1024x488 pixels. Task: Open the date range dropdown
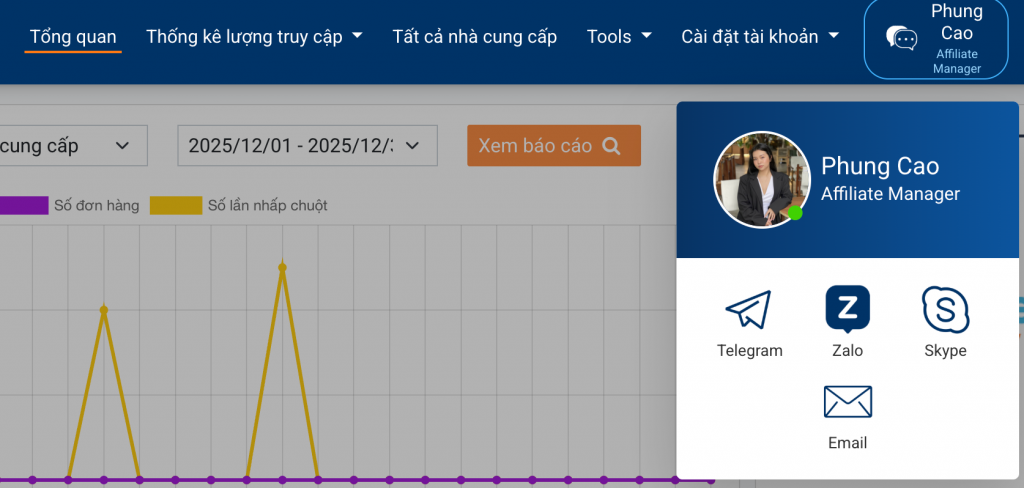point(307,146)
